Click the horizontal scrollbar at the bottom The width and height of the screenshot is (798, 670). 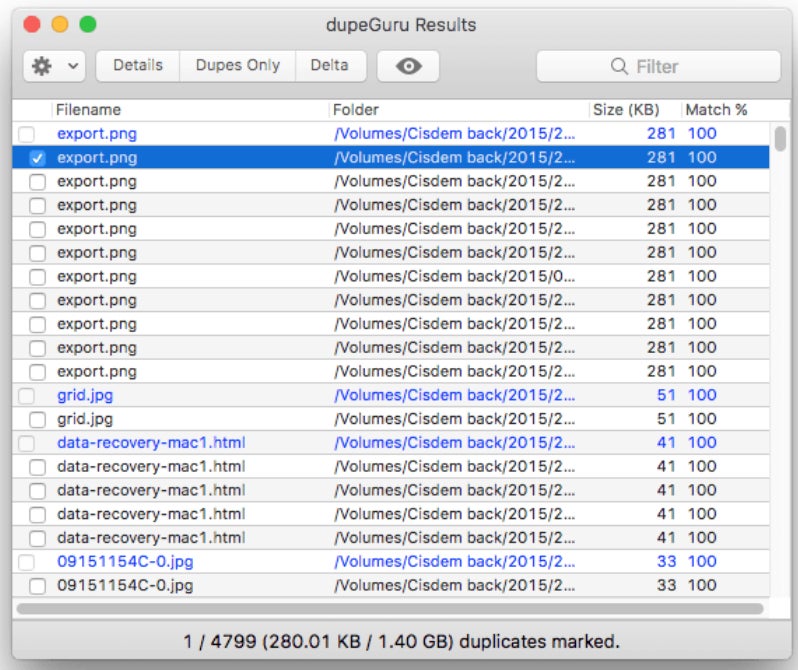pos(390,609)
